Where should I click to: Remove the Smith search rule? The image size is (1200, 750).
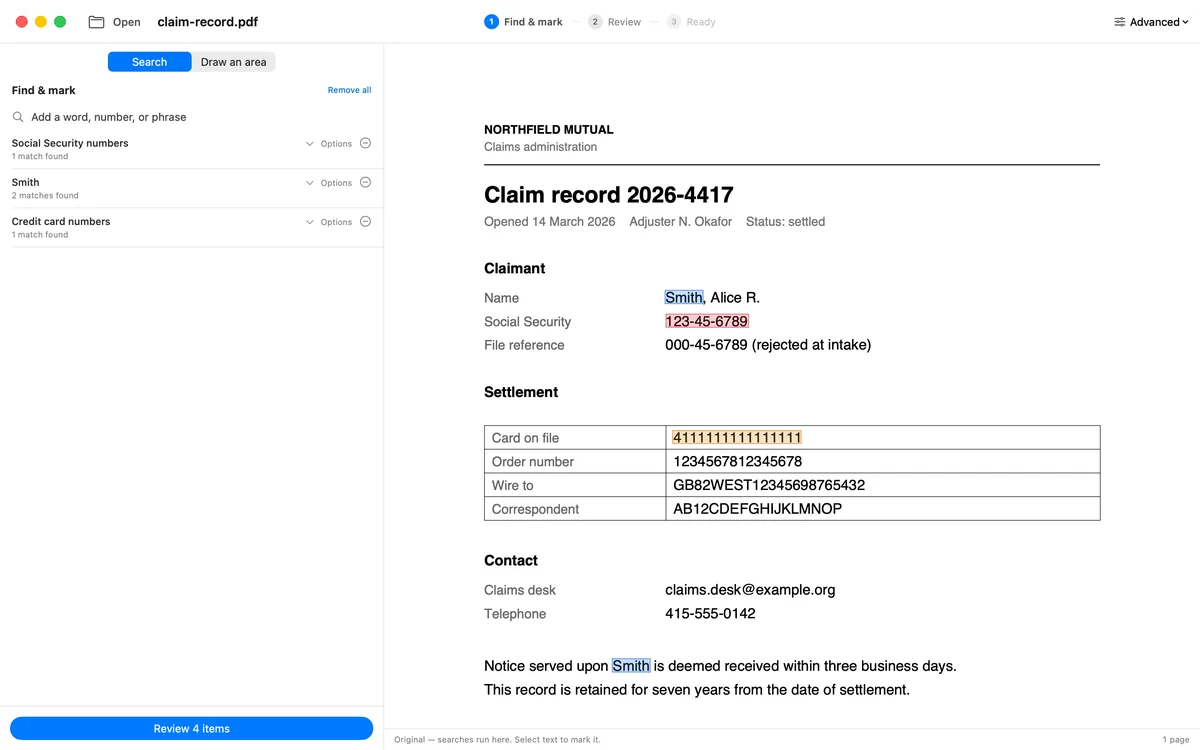pyautogui.click(x=365, y=182)
